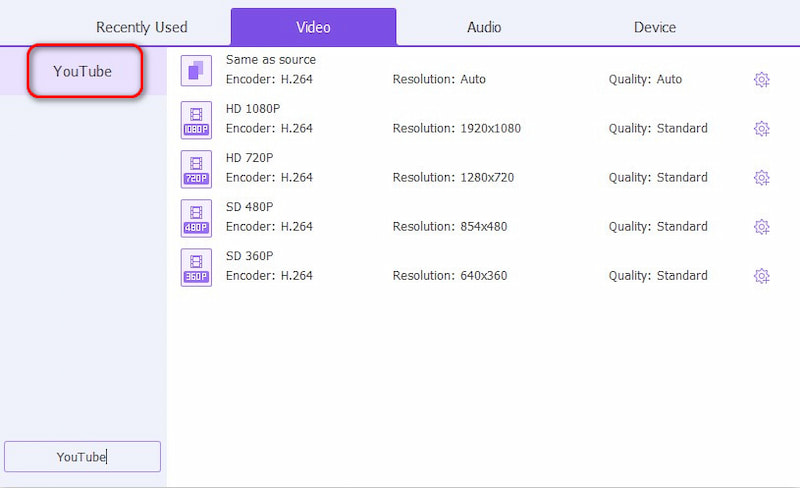The height and width of the screenshot is (488, 800).
Task: Click Quality: Auto text
Action: tap(645, 79)
